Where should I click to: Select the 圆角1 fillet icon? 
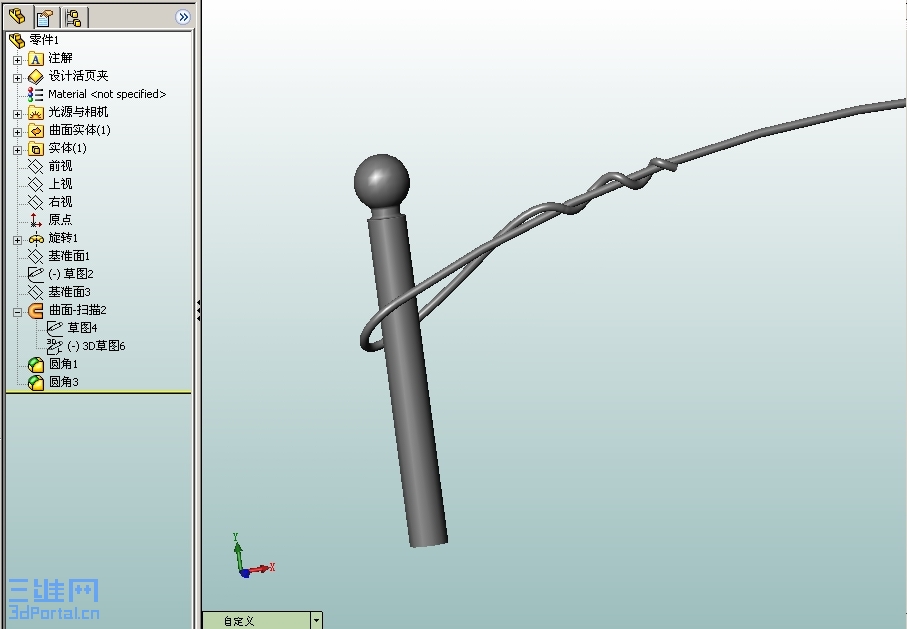tap(36, 364)
